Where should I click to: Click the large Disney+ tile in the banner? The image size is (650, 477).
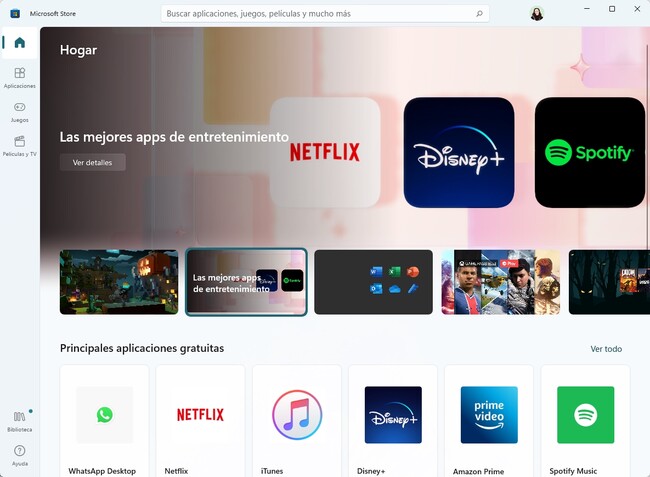coord(459,152)
